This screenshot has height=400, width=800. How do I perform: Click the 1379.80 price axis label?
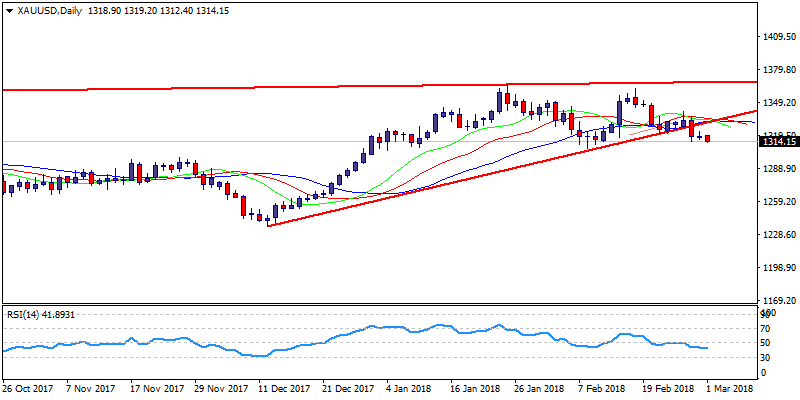(777, 70)
